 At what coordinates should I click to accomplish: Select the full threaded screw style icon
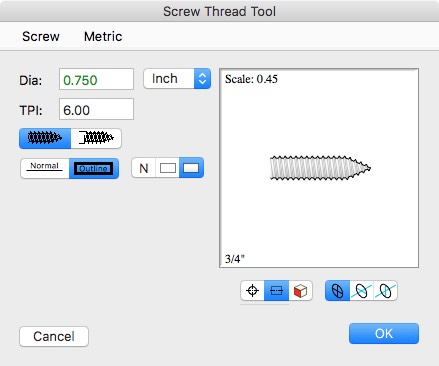[x=45, y=138]
